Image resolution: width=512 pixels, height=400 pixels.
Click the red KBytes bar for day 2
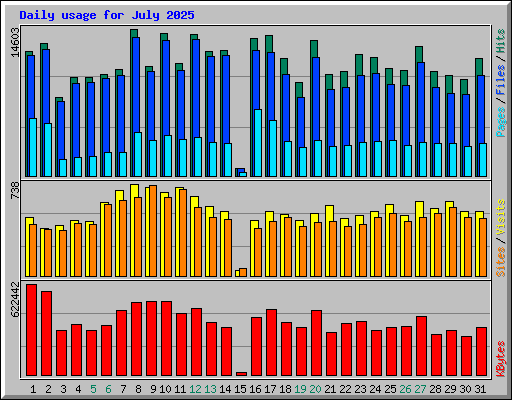coord(47,333)
